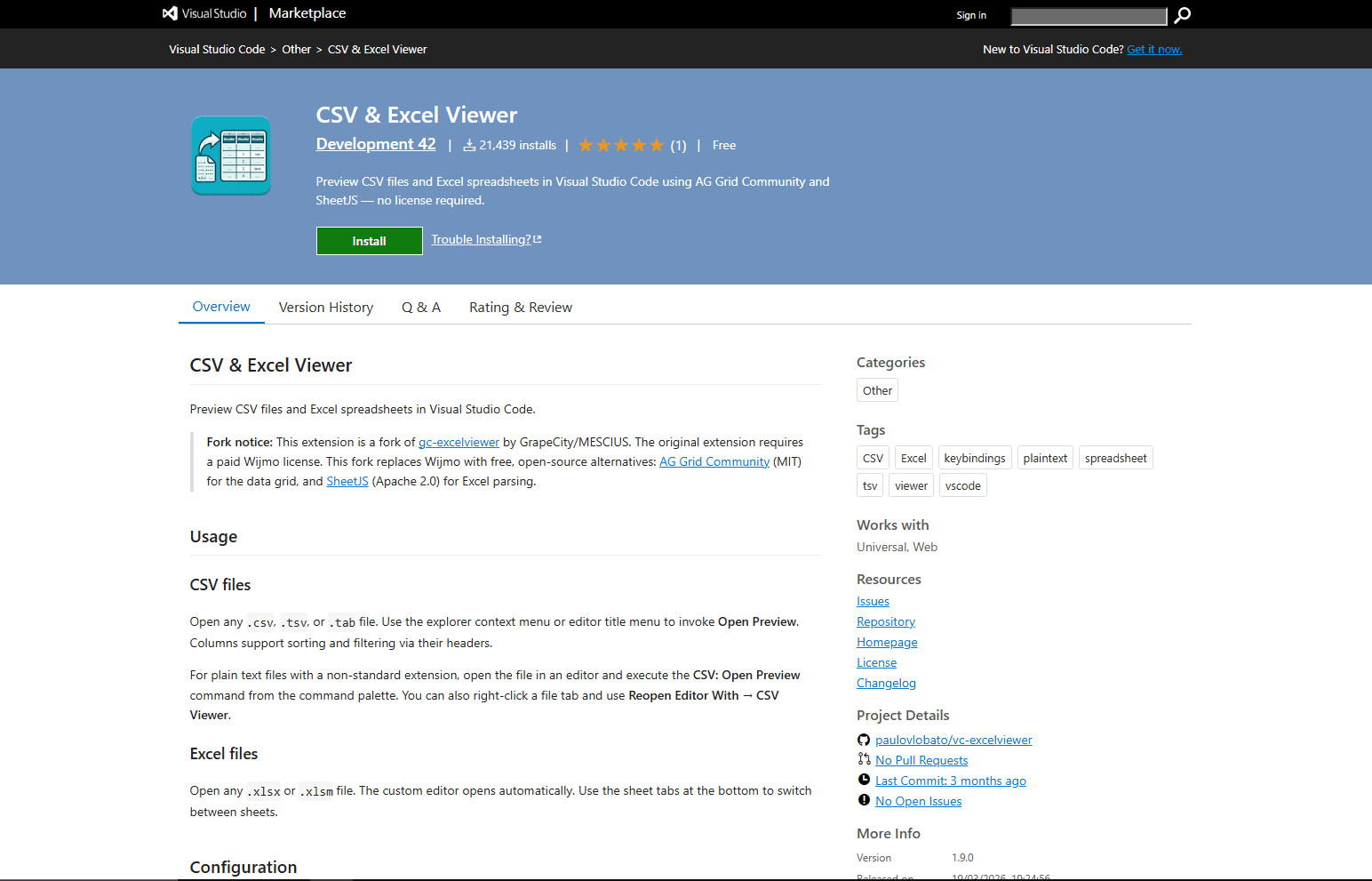
Task: Click the pull request icon
Action: click(x=864, y=759)
